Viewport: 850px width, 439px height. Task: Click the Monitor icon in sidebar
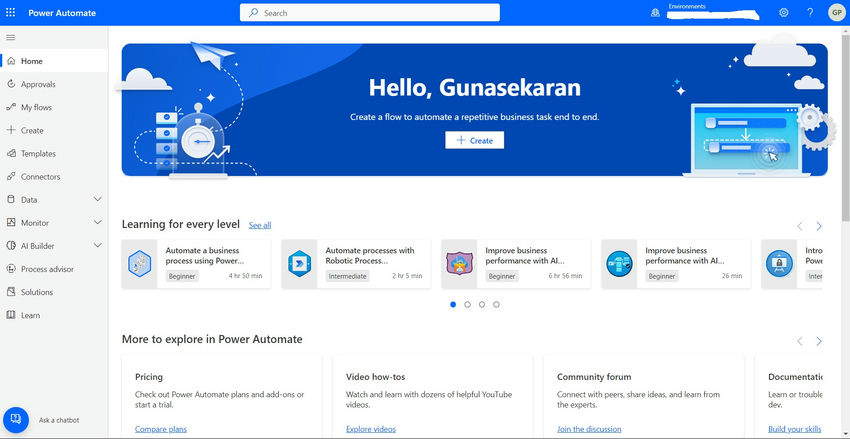click(11, 223)
